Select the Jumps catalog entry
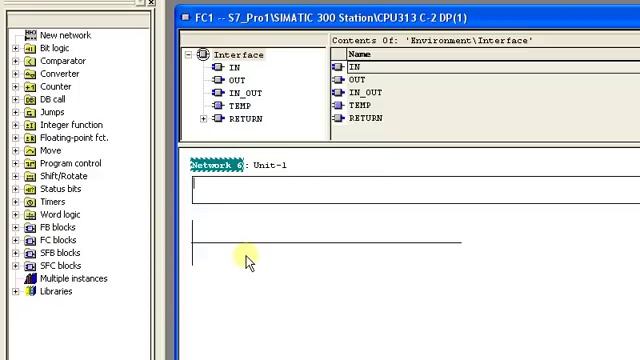Screen dimensions: 640x360 point(52,112)
